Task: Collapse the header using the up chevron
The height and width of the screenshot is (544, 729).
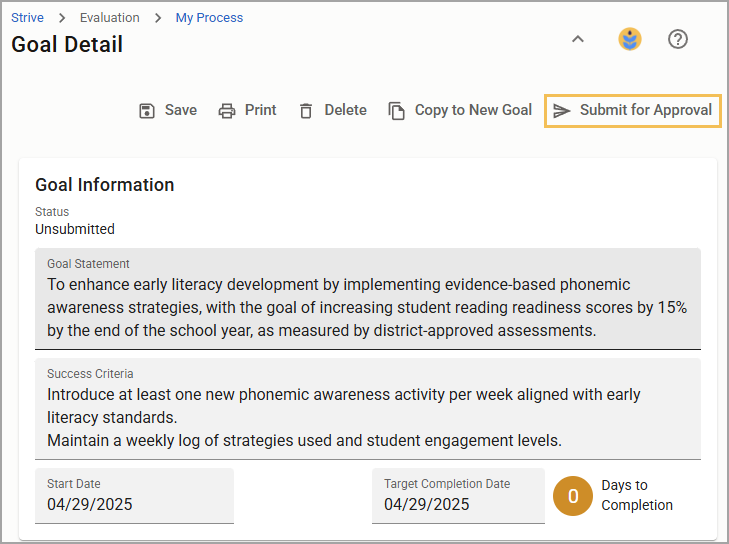Action: click(x=577, y=39)
